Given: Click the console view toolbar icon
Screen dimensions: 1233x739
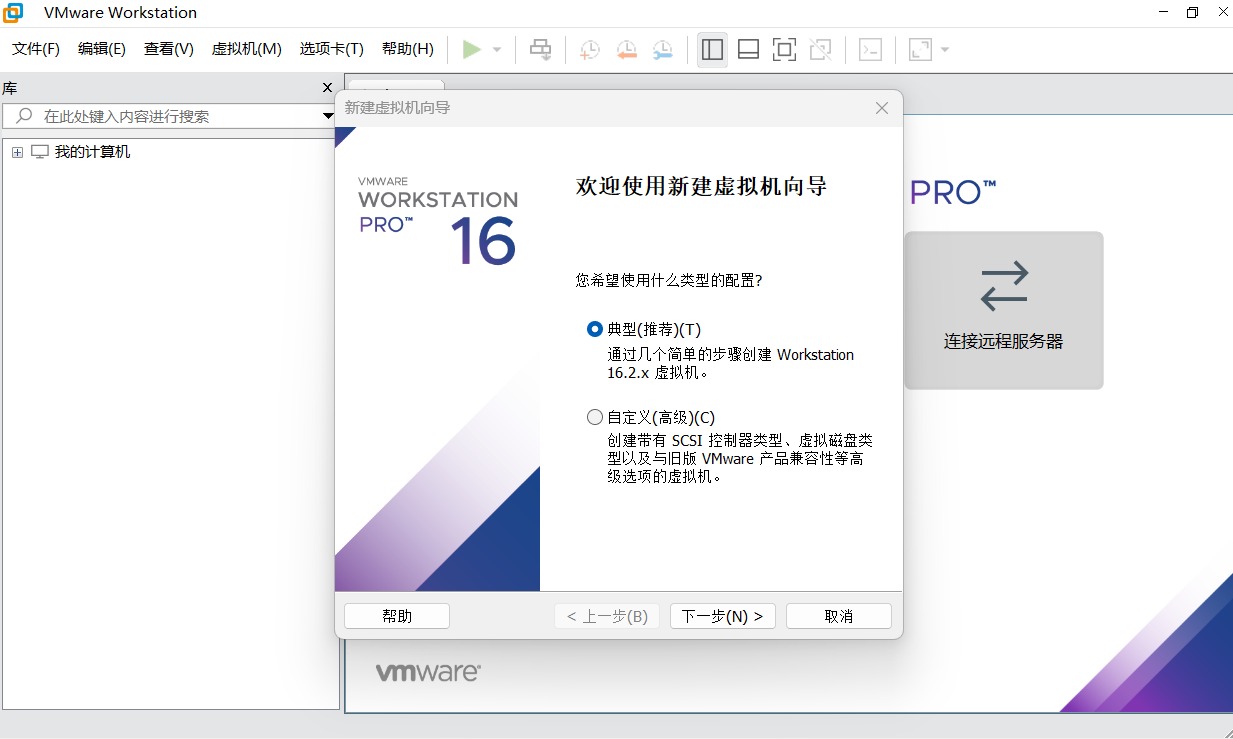Looking at the screenshot, I should click(x=870, y=49).
